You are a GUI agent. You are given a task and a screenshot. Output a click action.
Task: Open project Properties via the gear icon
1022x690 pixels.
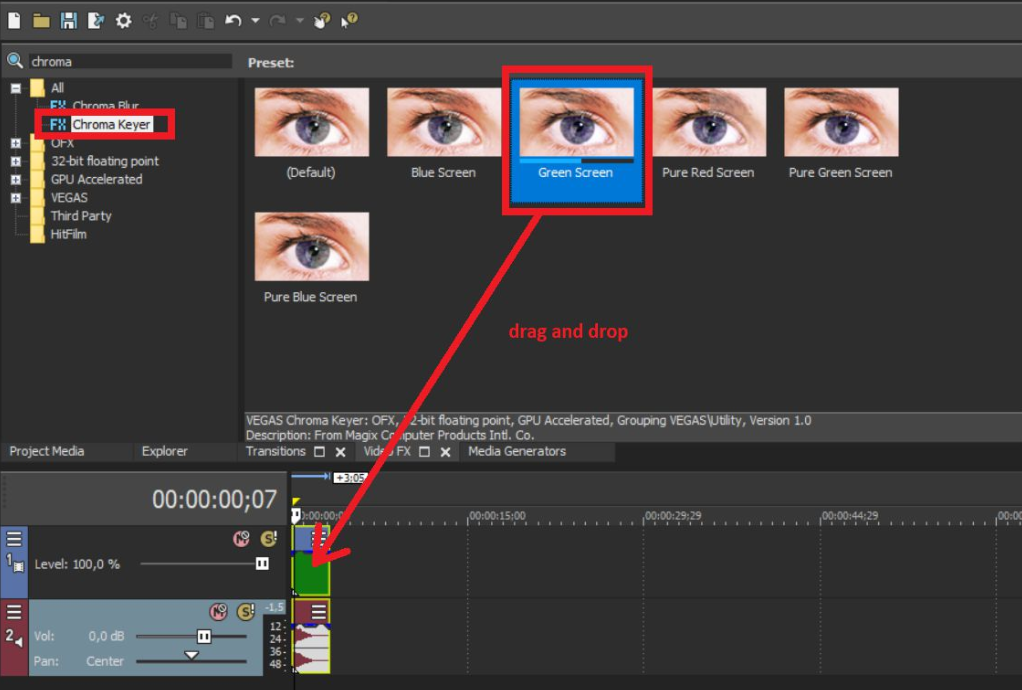[123, 20]
